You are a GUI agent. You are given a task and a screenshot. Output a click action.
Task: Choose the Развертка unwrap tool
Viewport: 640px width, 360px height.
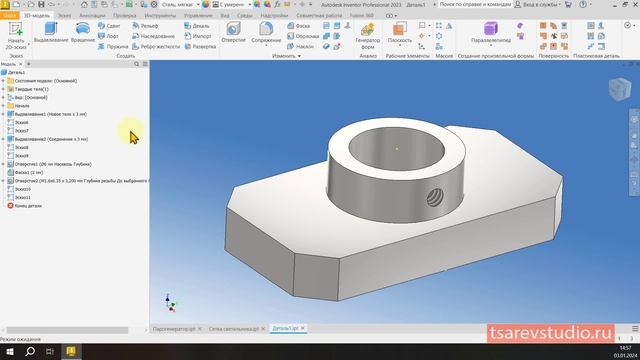[200, 47]
